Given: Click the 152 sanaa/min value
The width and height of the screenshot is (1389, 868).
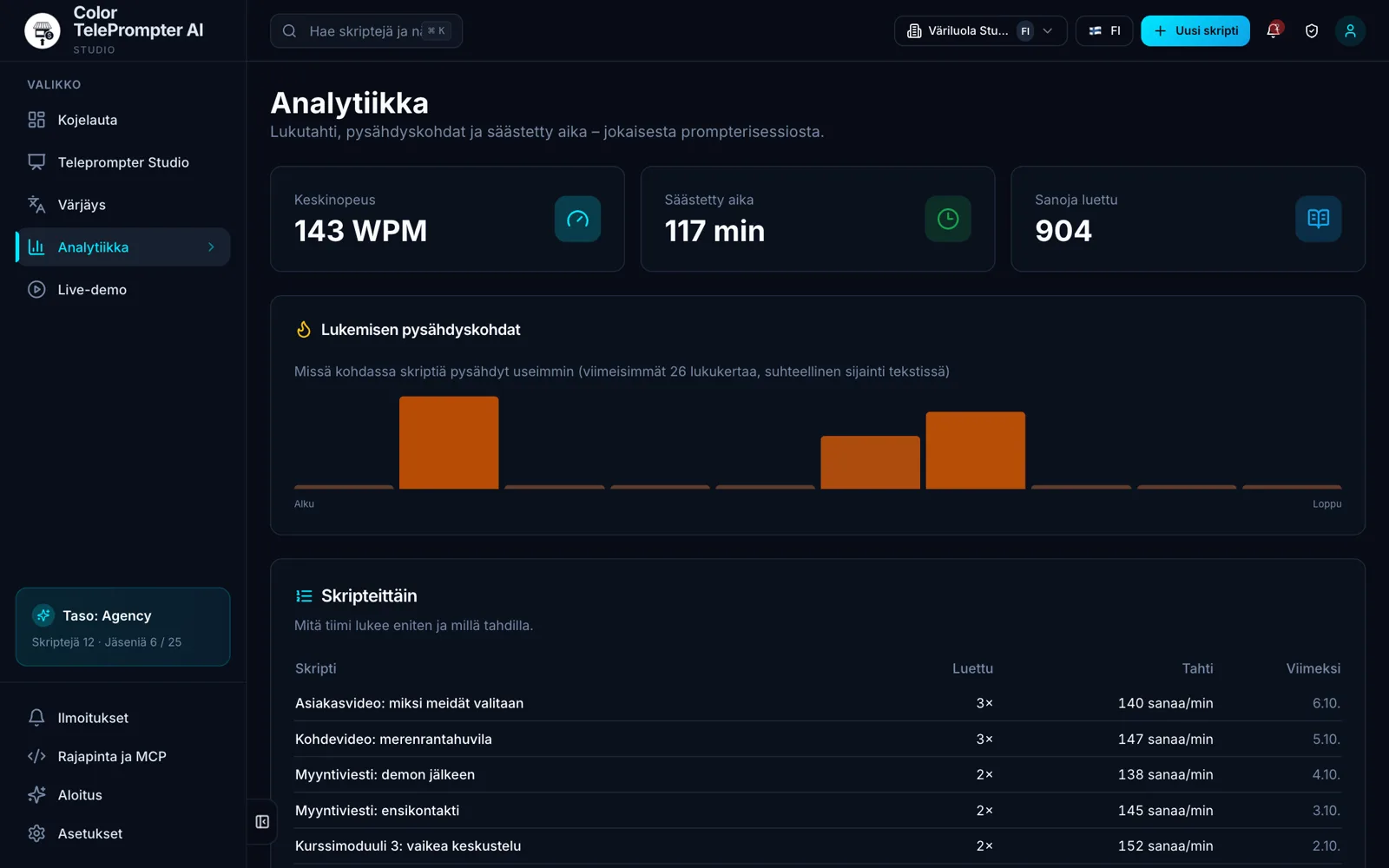Looking at the screenshot, I should click(1166, 846).
